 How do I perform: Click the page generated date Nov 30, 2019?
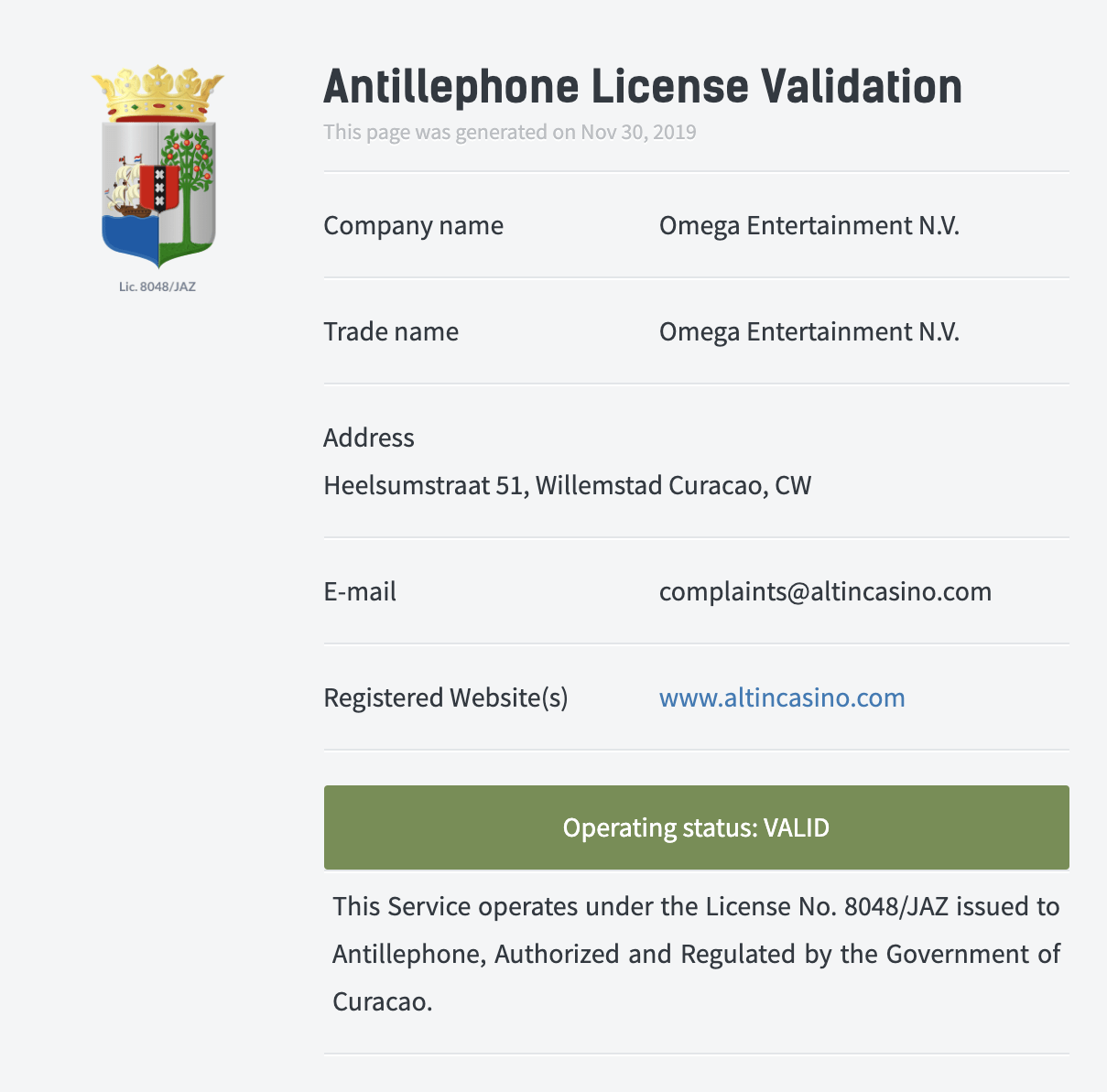point(638,132)
